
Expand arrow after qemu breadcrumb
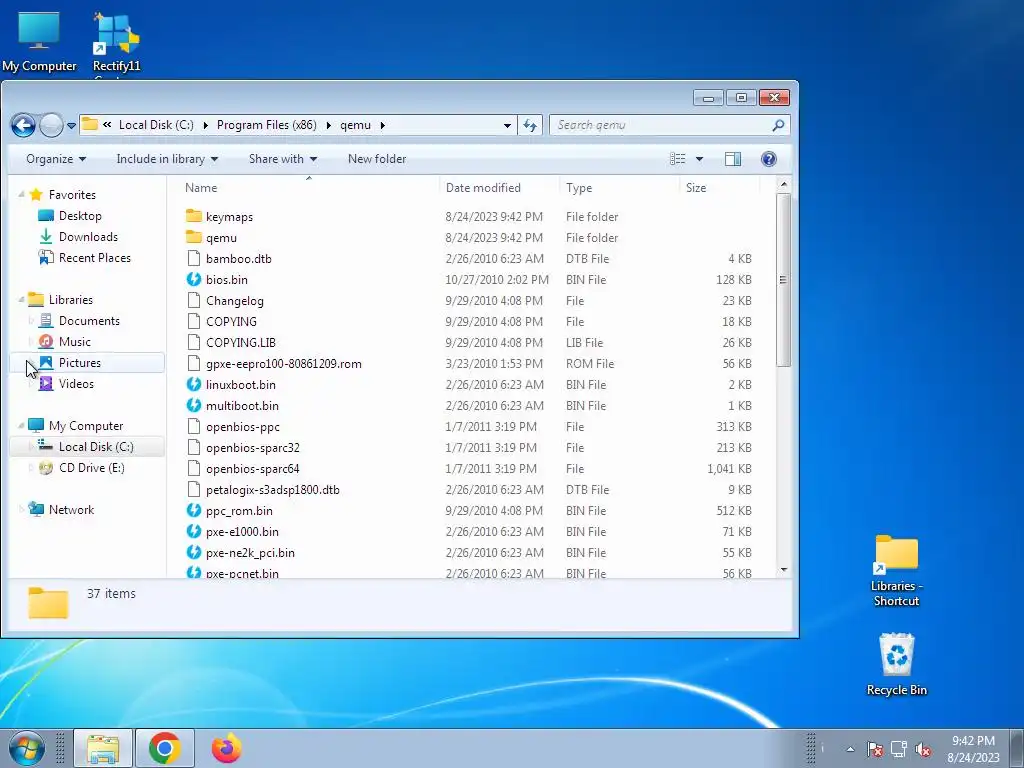383,125
